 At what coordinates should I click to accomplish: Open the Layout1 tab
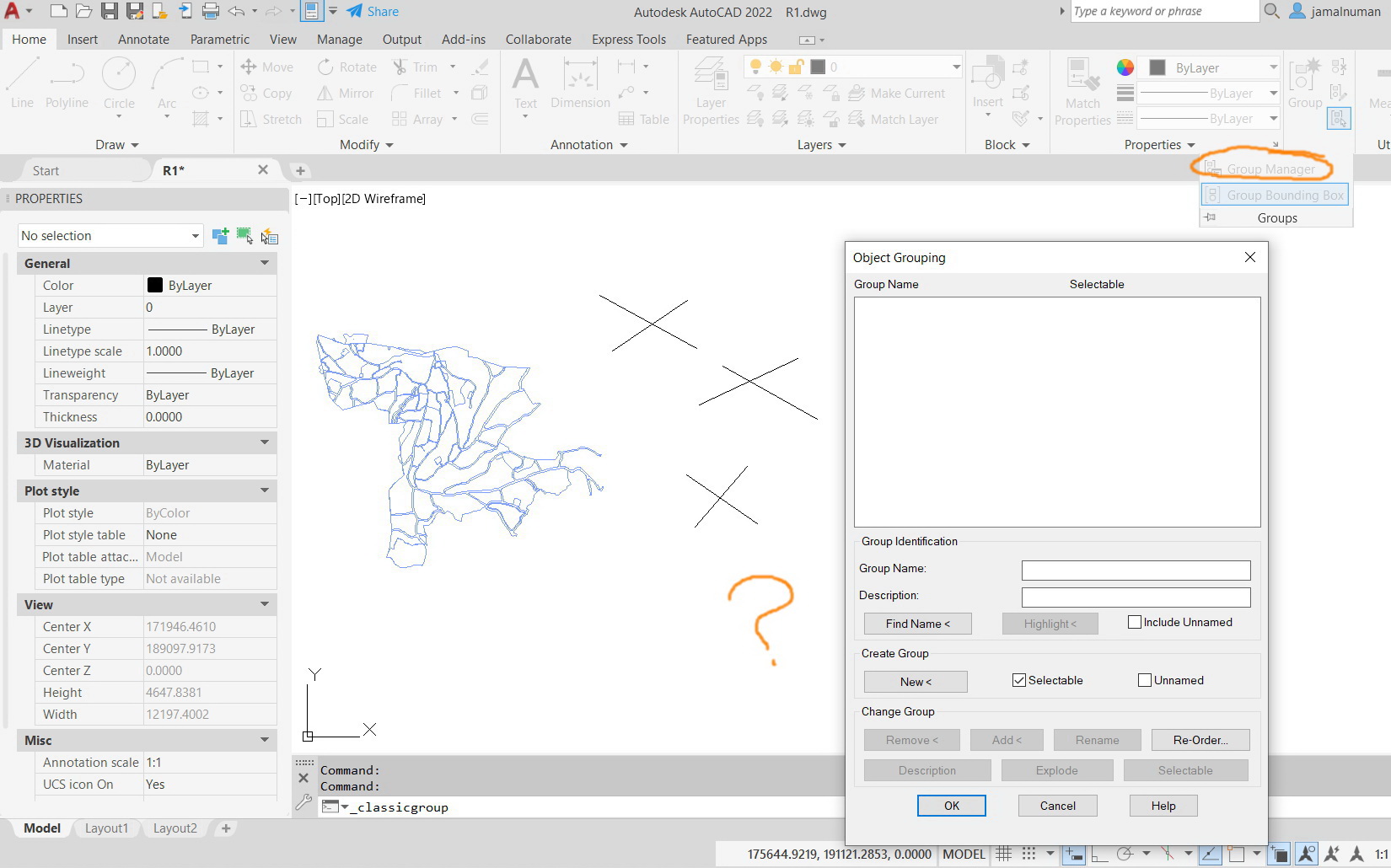tap(106, 828)
